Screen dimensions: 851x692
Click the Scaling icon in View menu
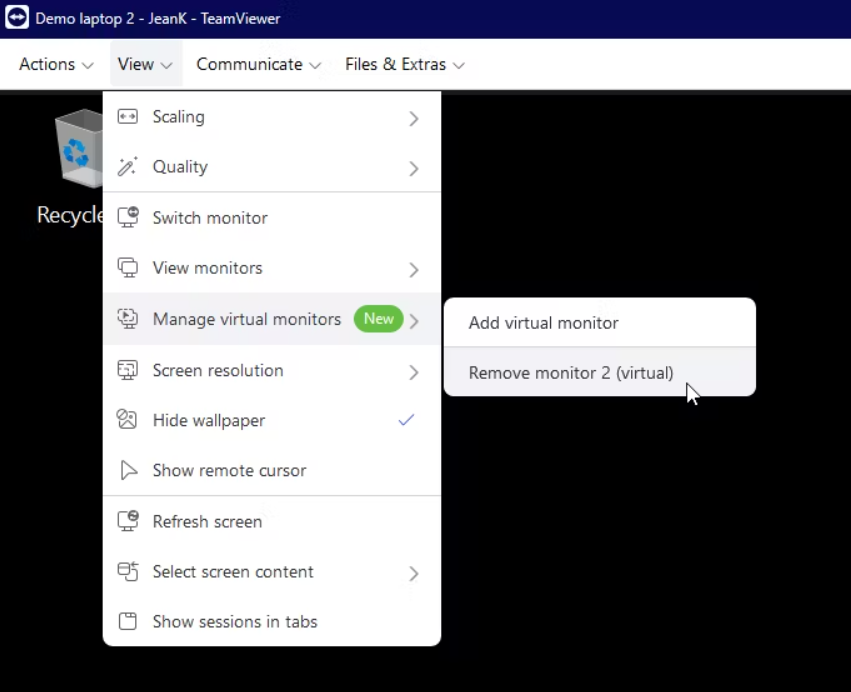coord(127,117)
